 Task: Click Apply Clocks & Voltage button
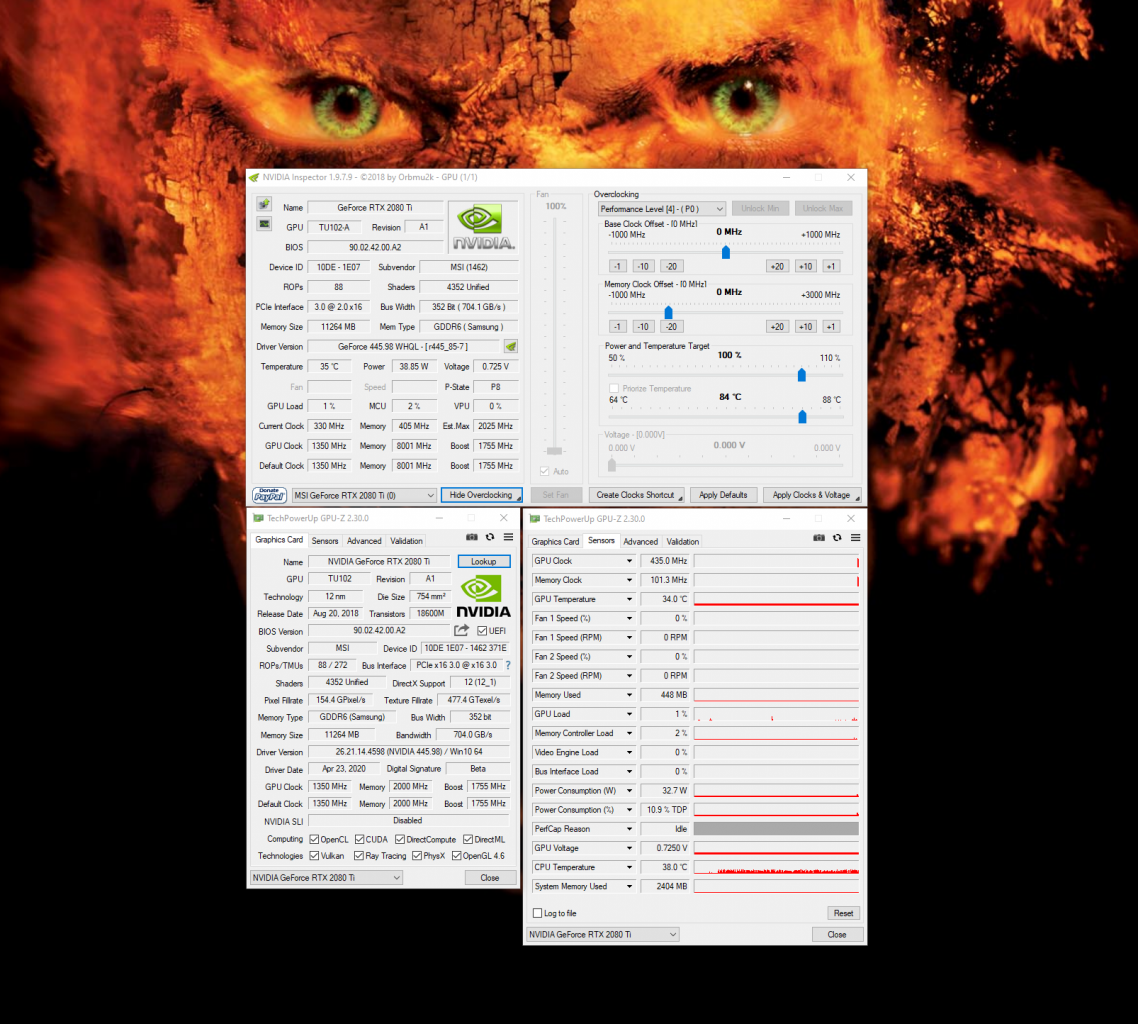click(811, 495)
